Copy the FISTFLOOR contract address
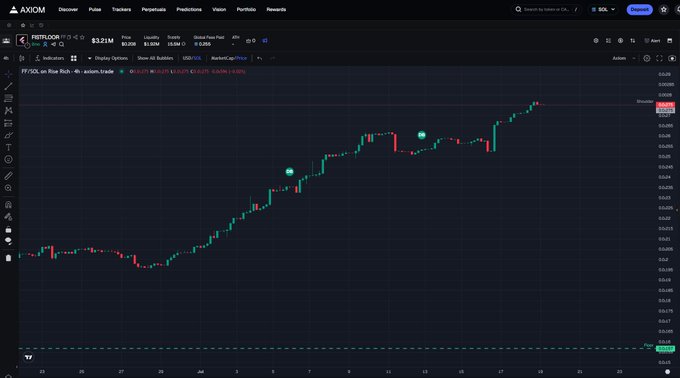The height and width of the screenshot is (378, 680). 69,37
